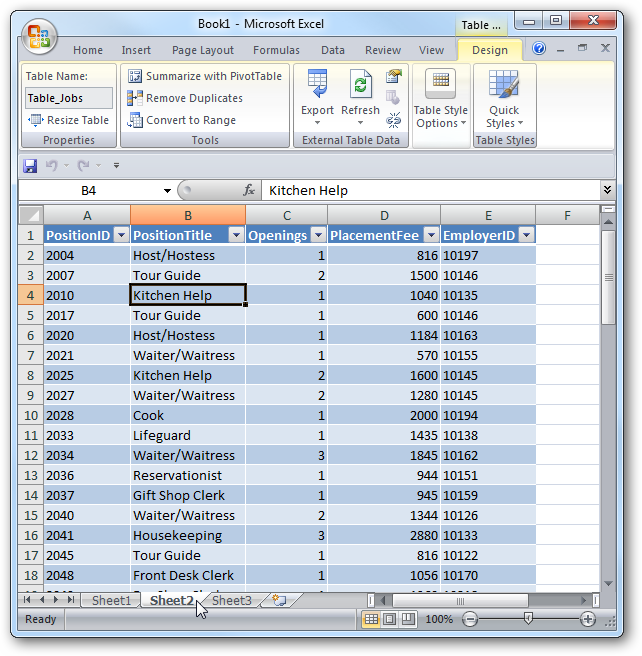Switch to Page Break Preview in status bar
The height and width of the screenshot is (656, 642).
[408, 619]
